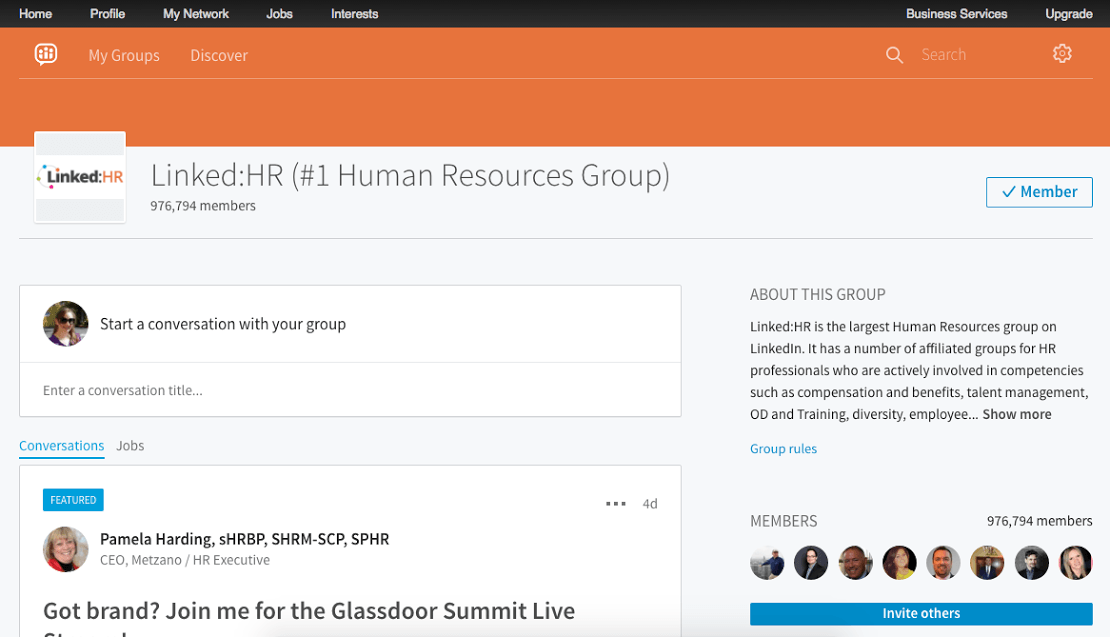The width and height of the screenshot is (1110, 637).
Task: Open Pamela Harding's name link
Action: (245, 539)
